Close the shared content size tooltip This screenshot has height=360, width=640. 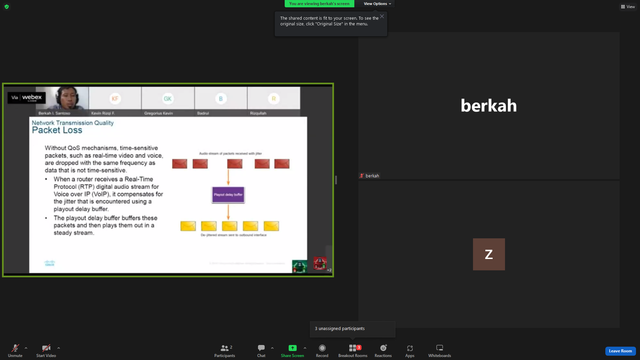pyautogui.click(x=382, y=16)
